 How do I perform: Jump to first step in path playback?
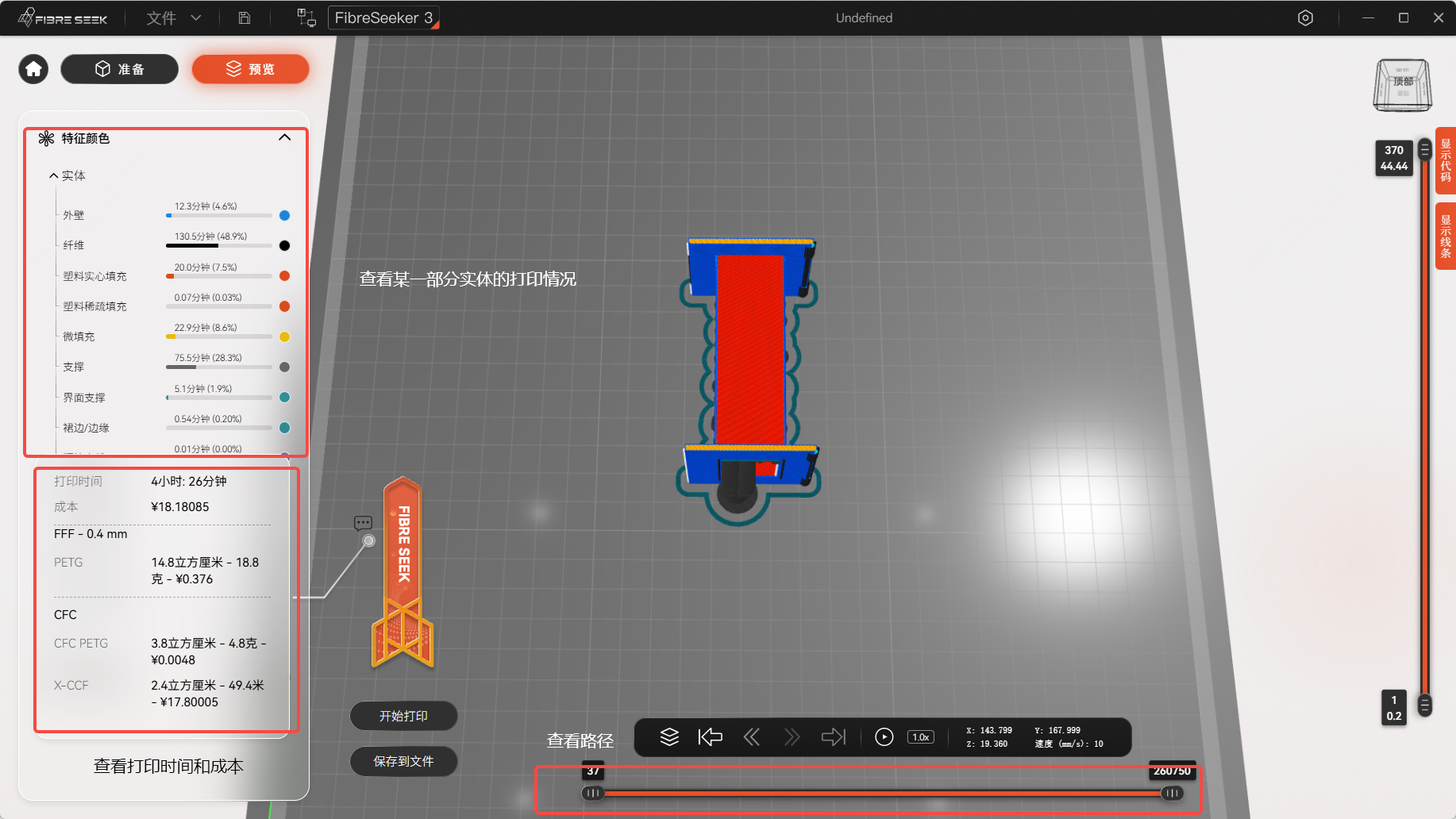click(x=710, y=737)
